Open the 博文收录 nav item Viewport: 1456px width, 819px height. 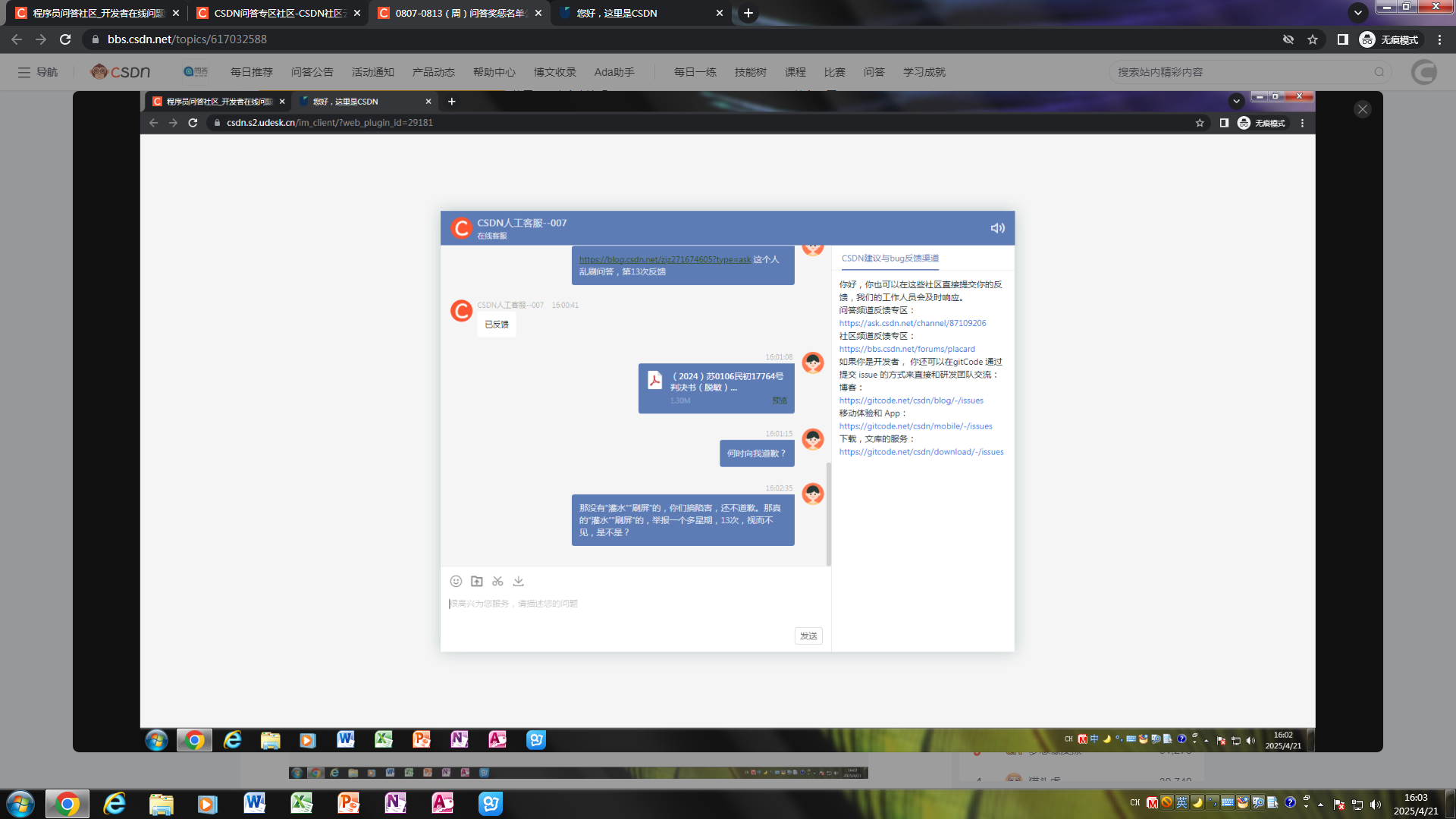pyautogui.click(x=555, y=72)
